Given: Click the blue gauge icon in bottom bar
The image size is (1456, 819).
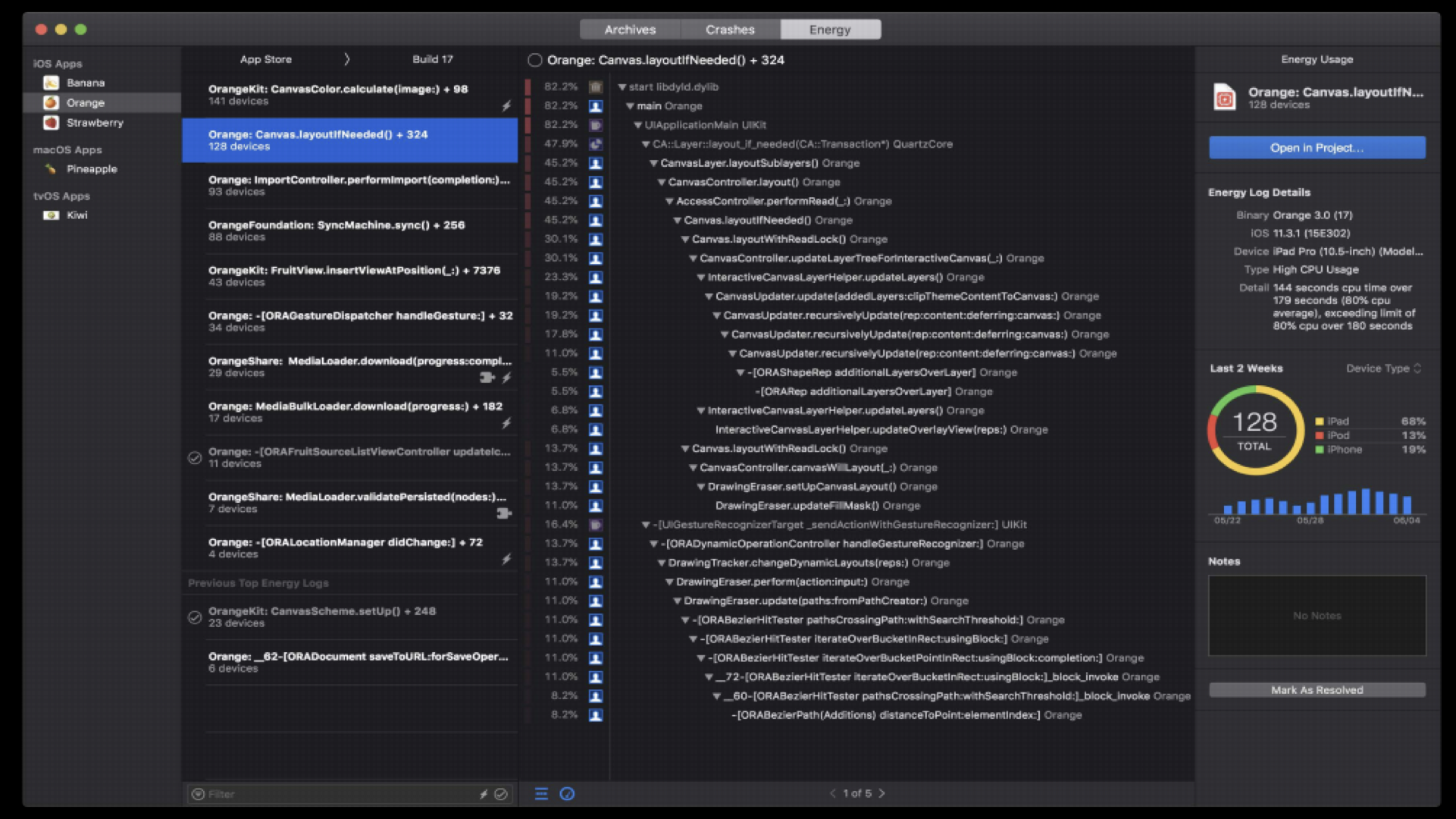Looking at the screenshot, I should point(567,793).
